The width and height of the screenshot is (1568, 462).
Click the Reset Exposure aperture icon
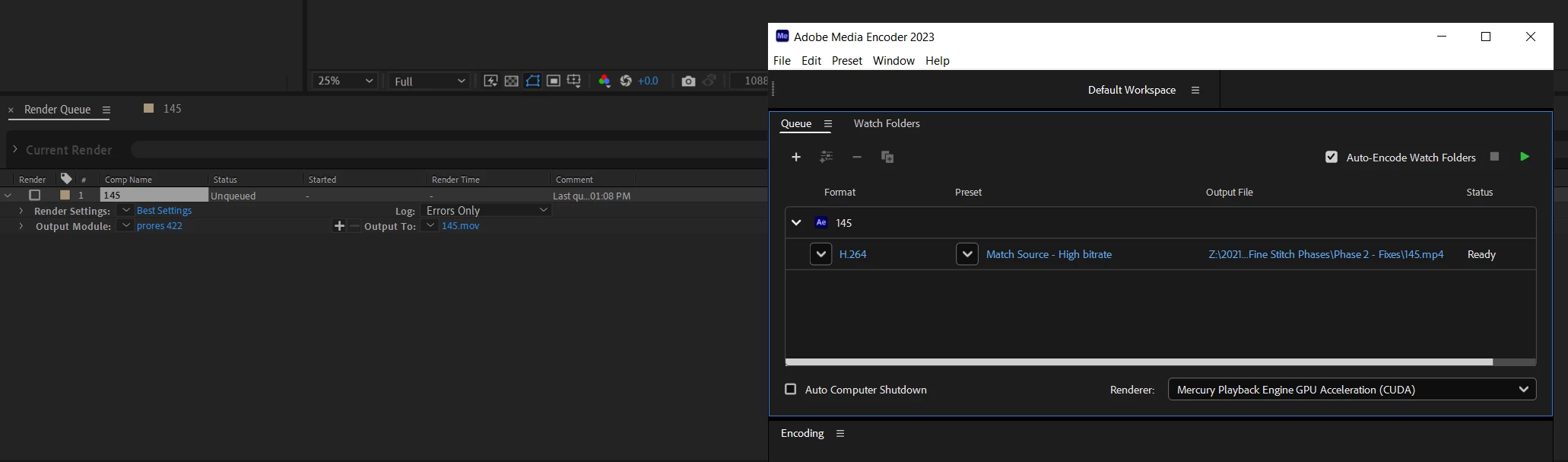pyautogui.click(x=626, y=81)
